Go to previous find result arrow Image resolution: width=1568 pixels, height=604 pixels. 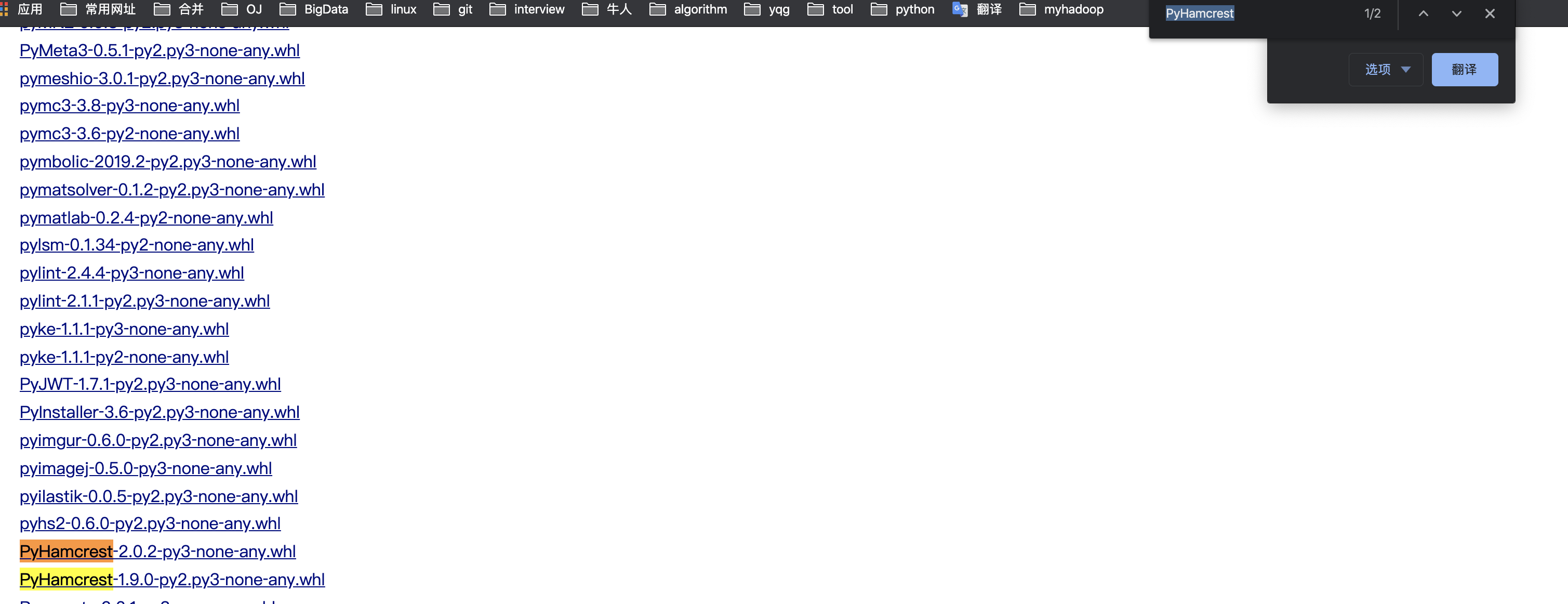point(1423,14)
